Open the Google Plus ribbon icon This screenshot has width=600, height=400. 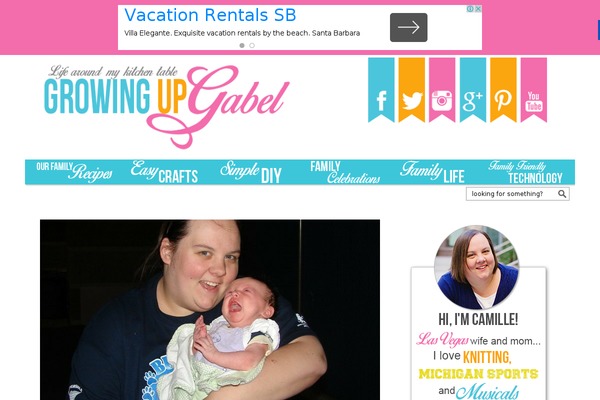pyautogui.click(x=473, y=90)
